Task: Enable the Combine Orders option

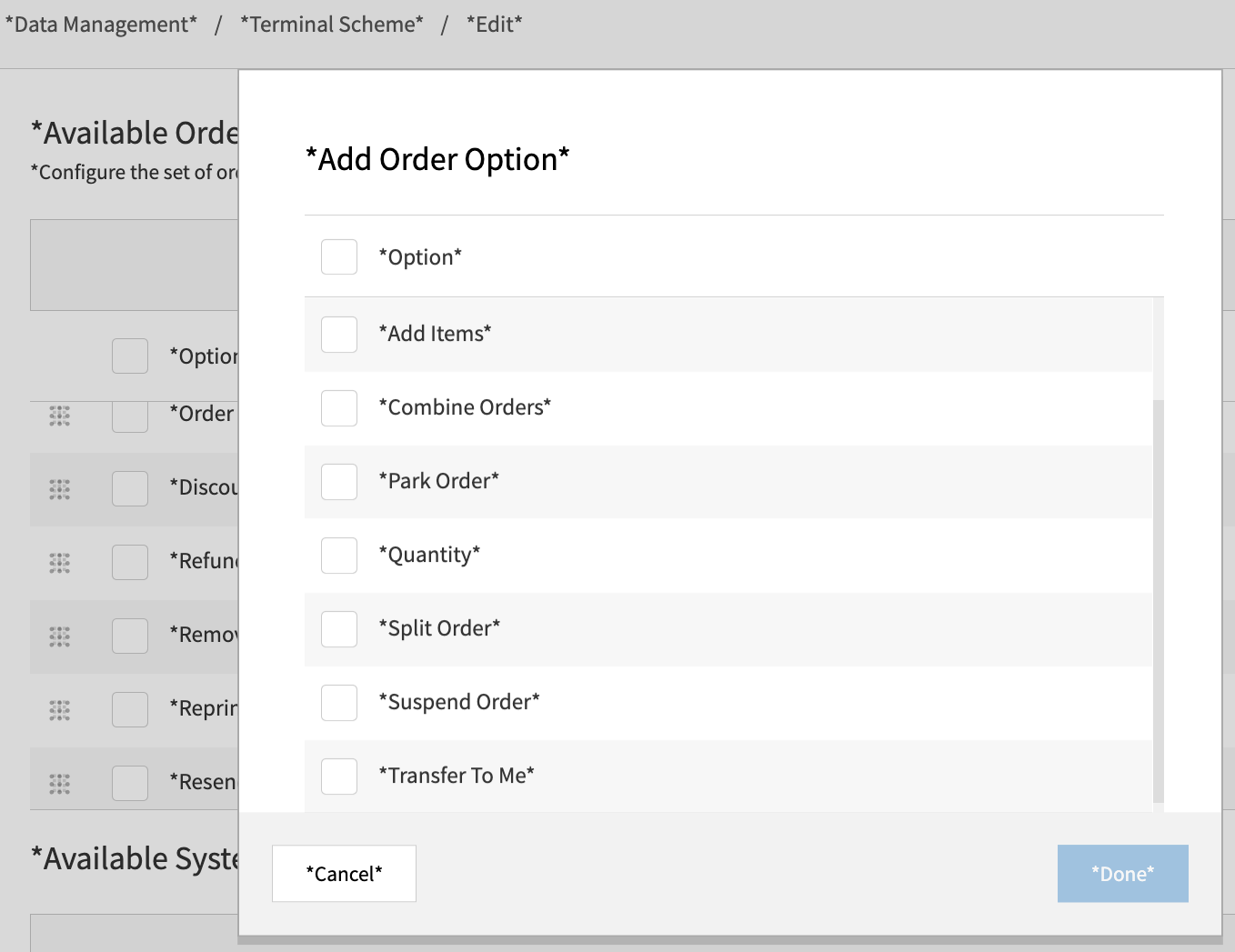Action: 338,407
